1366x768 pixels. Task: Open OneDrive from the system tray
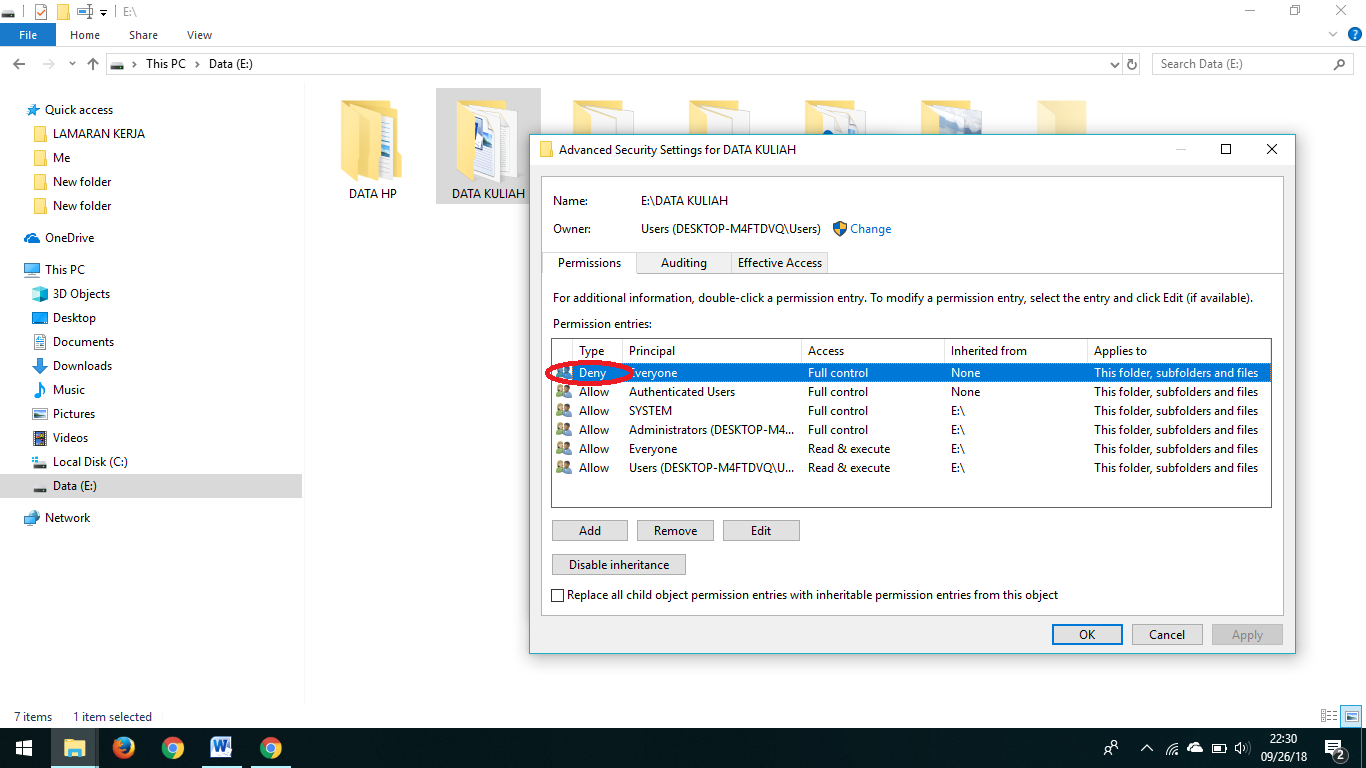(1195, 747)
